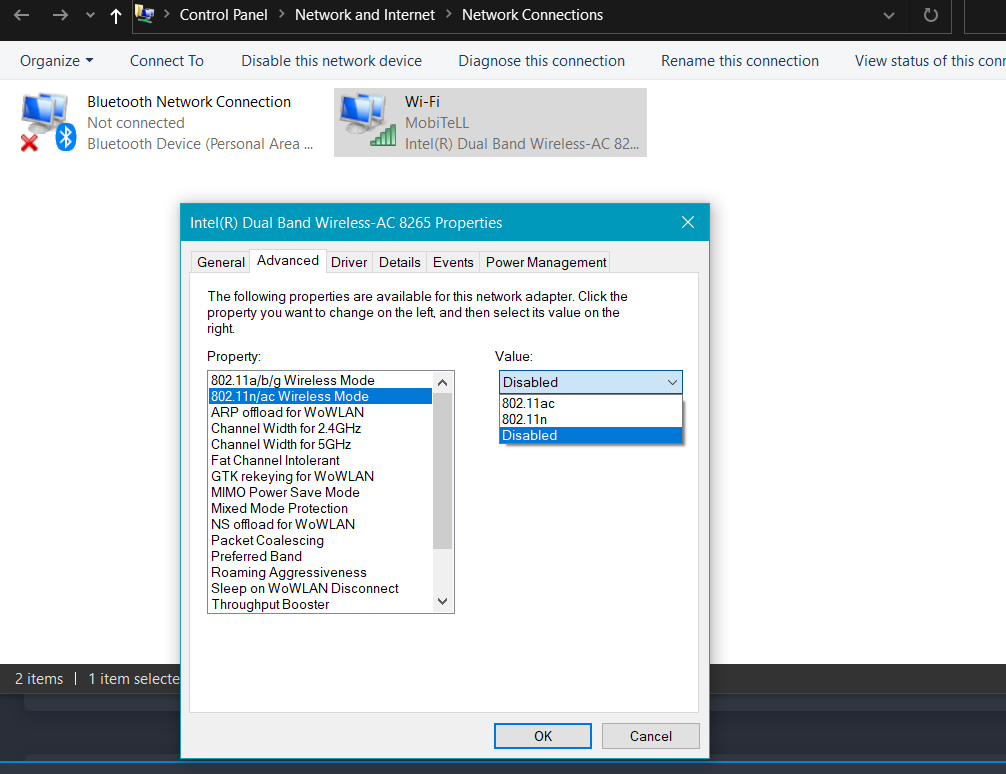Choose 802.11ac from the Value list

coord(590,403)
